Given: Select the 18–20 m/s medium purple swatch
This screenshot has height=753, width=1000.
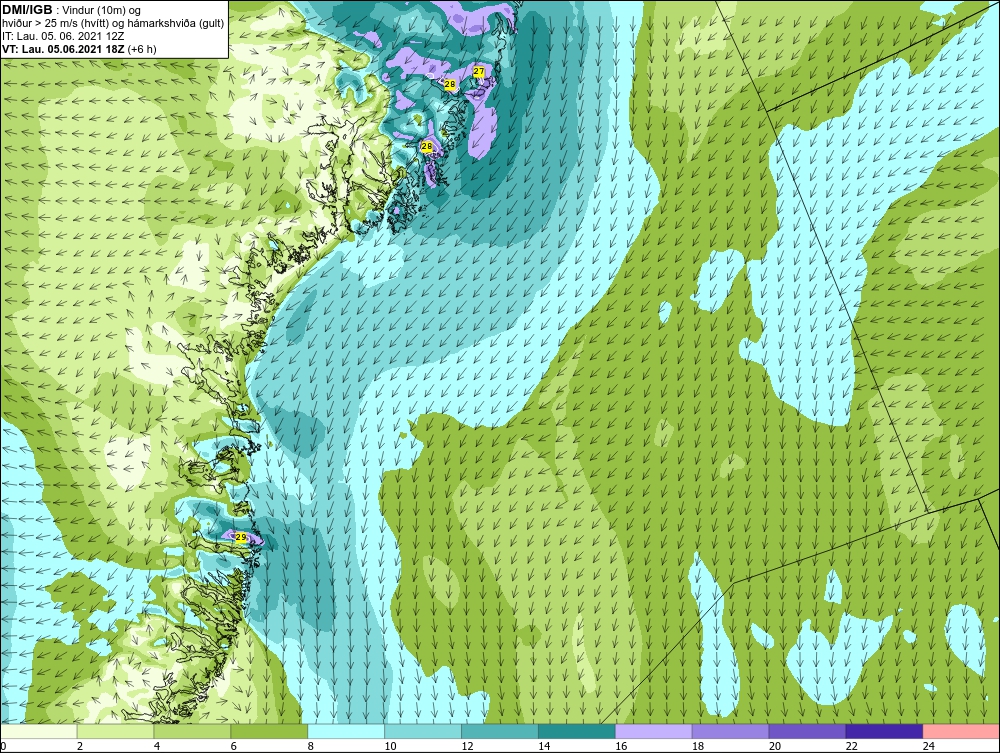Looking at the screenshot, I should [x=730, y=731].
